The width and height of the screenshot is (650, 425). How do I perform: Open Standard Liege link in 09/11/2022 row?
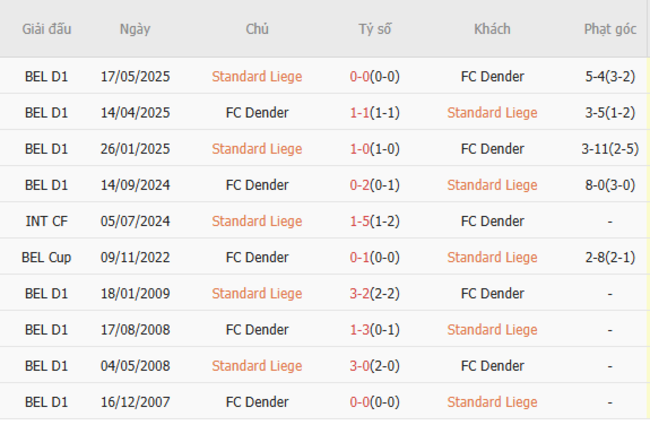(x=492, y=257)
